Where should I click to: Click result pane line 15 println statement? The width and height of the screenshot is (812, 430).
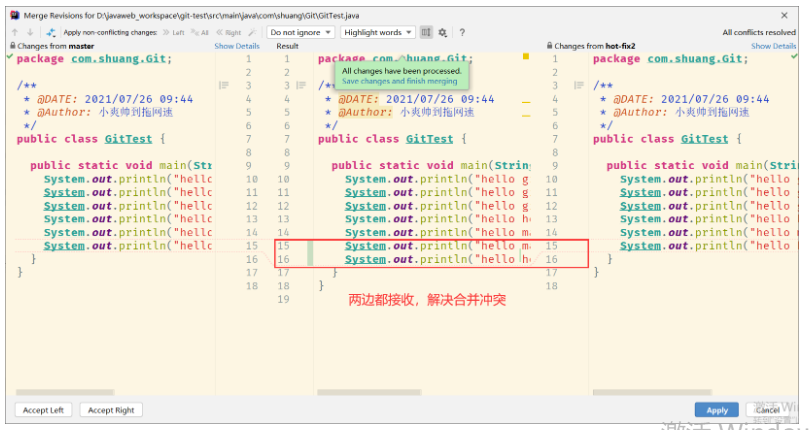[x=438, y=246]
